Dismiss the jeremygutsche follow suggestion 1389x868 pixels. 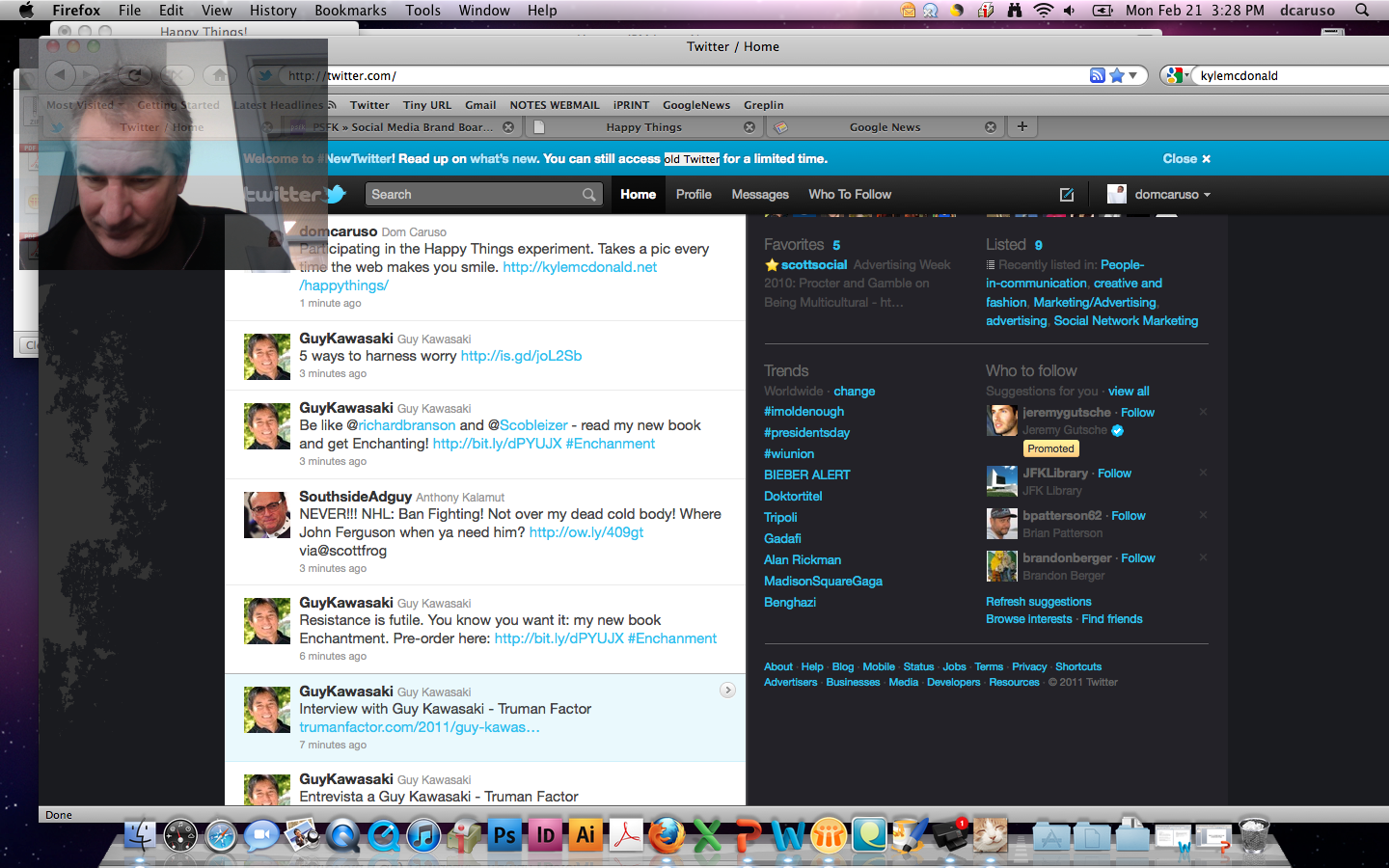1203,412
